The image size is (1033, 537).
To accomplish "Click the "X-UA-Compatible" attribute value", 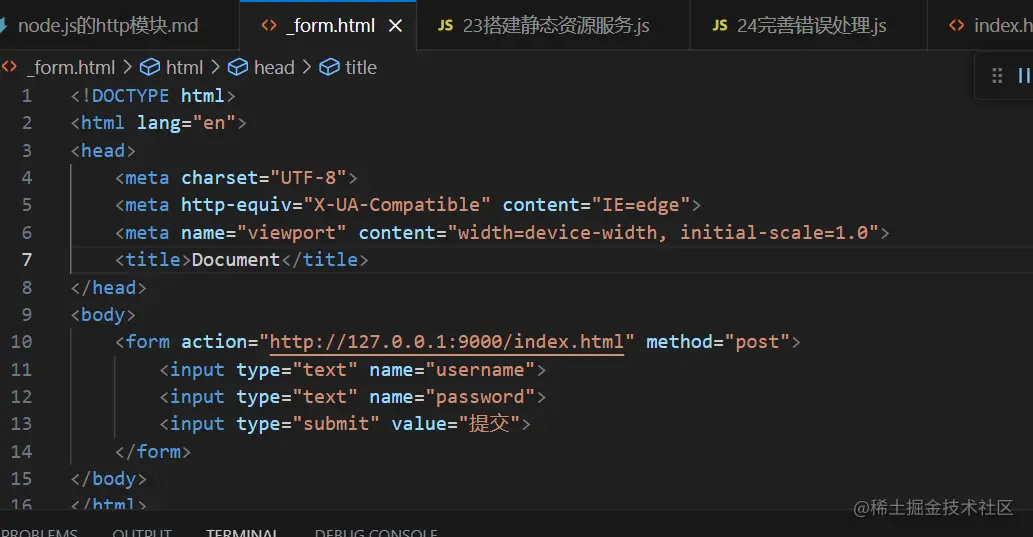I will (x=397, y=205).
